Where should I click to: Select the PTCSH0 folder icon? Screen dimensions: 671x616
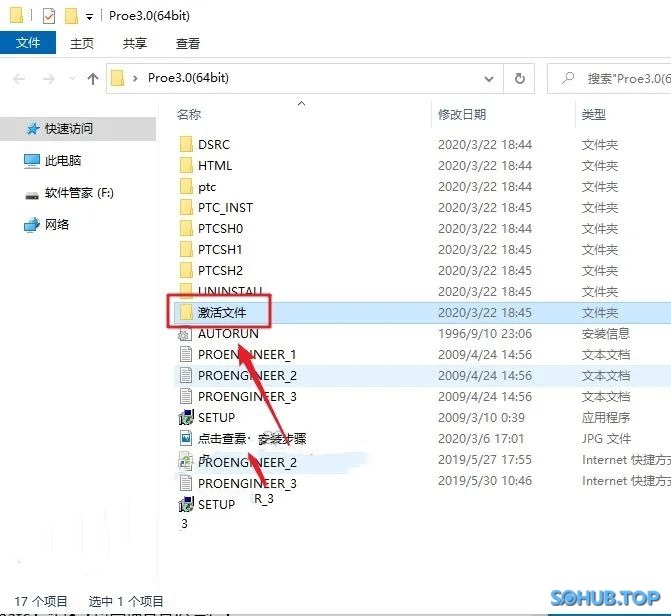[186, 229]
